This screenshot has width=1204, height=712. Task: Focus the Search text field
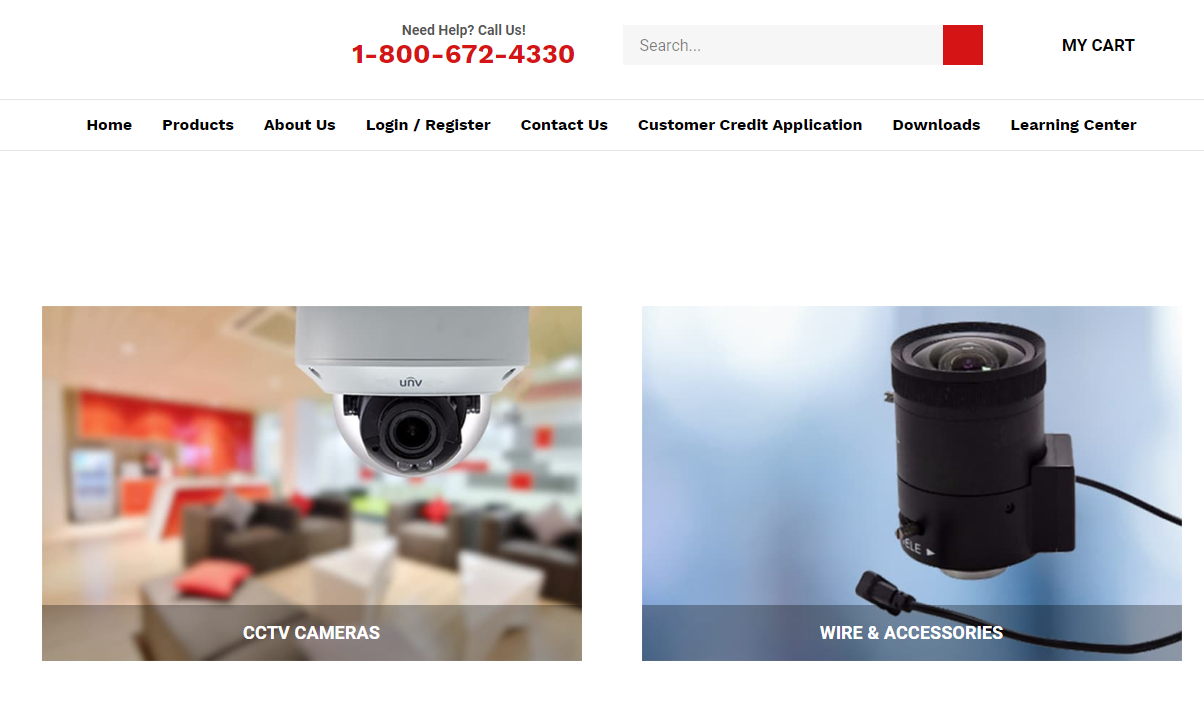point(782,45)
